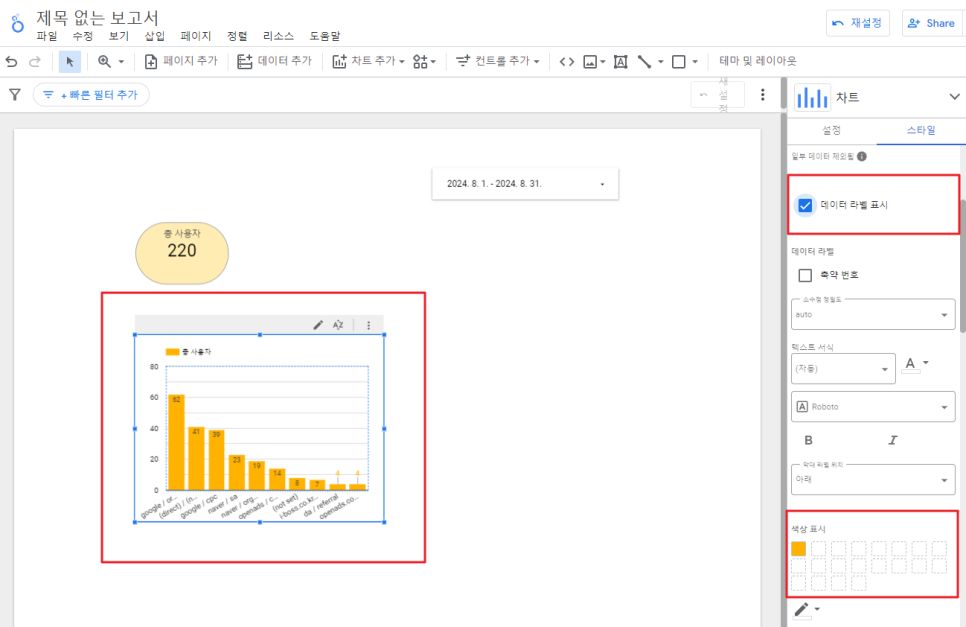Undo the last action
The width and height of the screenshot is (966, 627).
[12, 62]
